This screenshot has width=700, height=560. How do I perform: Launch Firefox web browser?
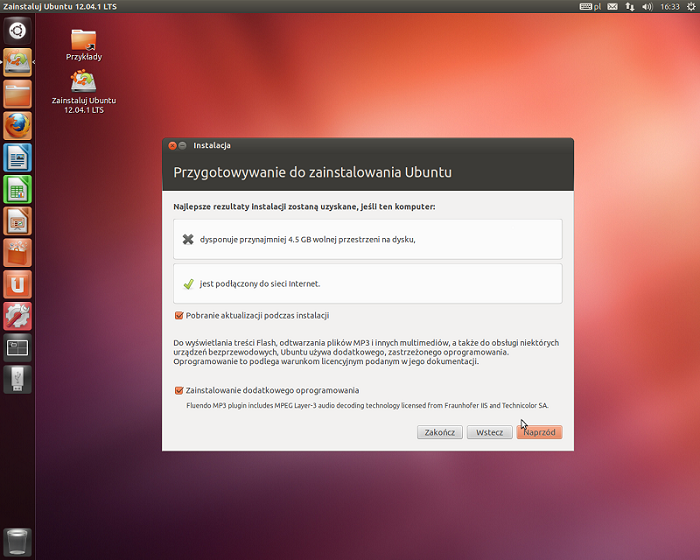17,126
